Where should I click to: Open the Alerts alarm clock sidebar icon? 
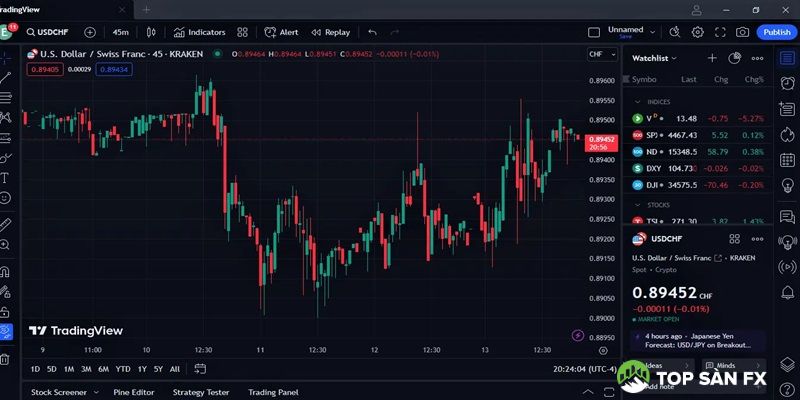(788, 84)
